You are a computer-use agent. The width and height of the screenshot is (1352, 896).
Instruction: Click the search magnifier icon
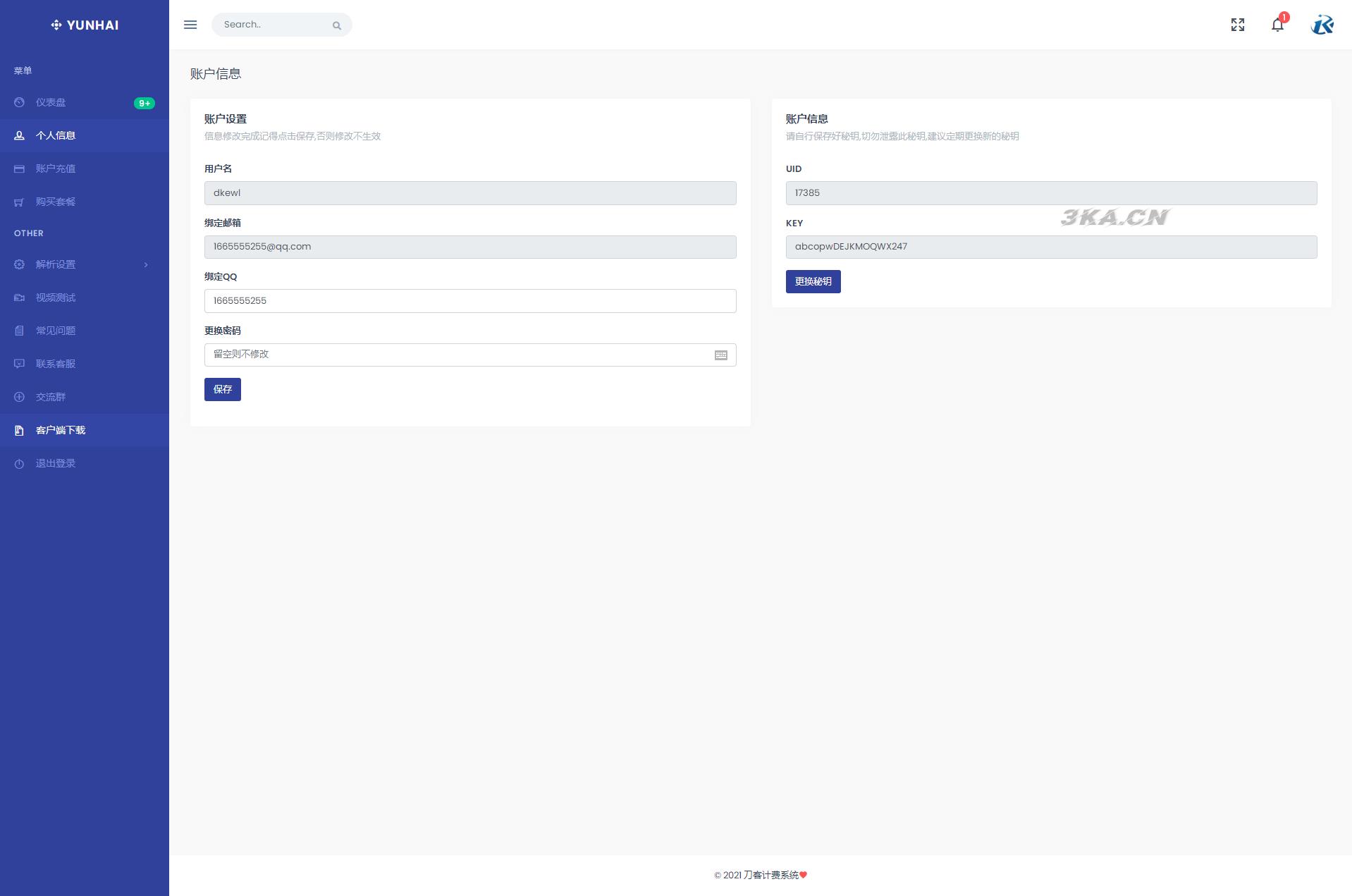pyautogui.click(x=337, y=25)
